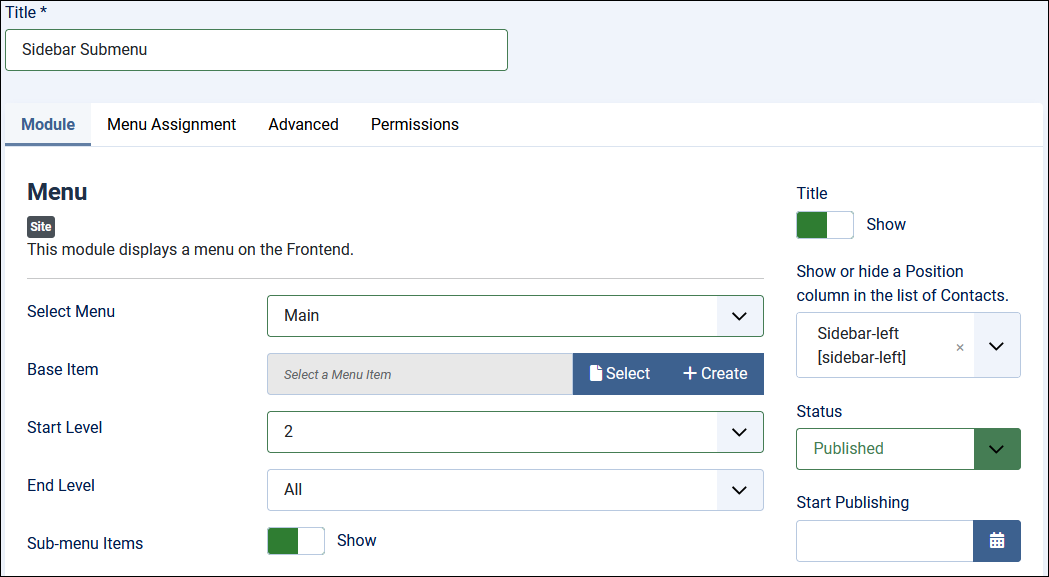Viewport: 1049px width, 577px height.
Task: Click the Start Publishing date field
Action: point(884,541)
